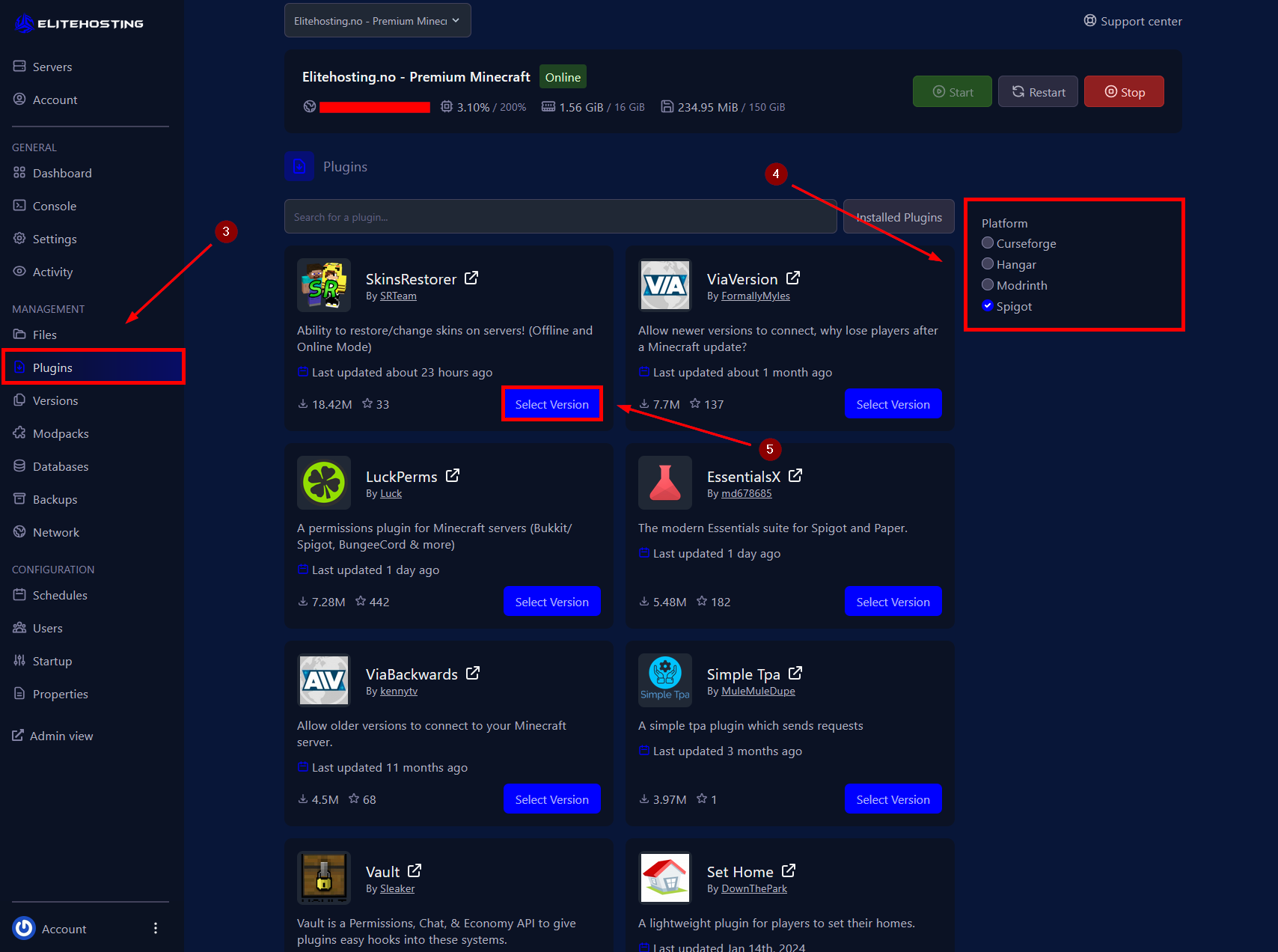Click the EssentialsX flask logo
Viewport: 1278px width, 952px height.
(x=665, y=483)
